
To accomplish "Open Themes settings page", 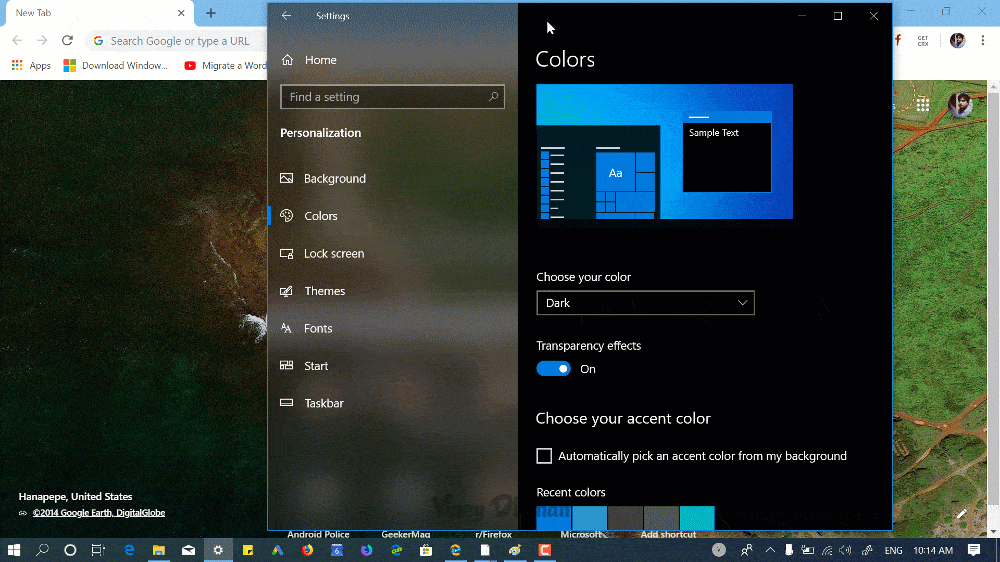I will 312,291.
